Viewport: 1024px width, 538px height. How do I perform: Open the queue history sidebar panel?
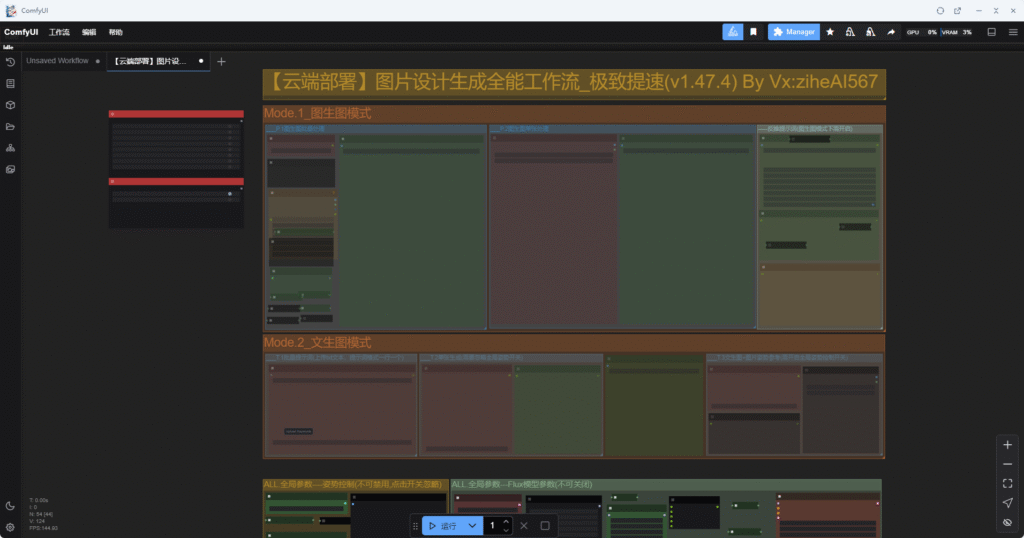click(x=10, y=62)
